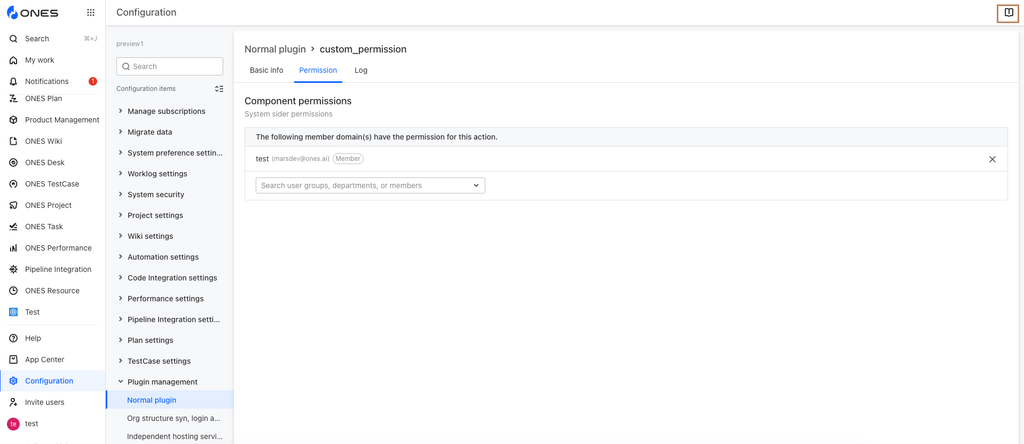1024x444 pixels.
Task: Click the Component permissions heading
Action: point(298,101)
